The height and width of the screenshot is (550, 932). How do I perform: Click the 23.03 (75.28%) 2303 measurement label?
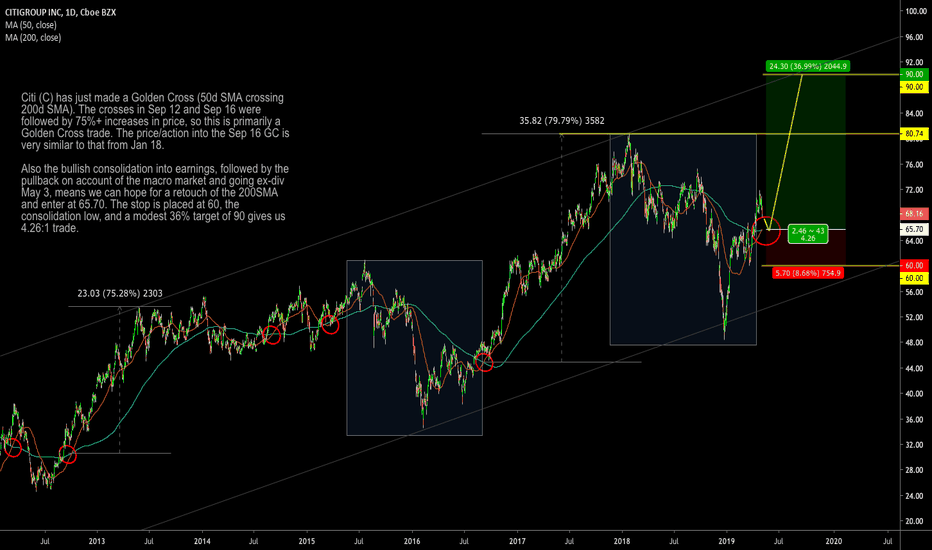(120, 293)
